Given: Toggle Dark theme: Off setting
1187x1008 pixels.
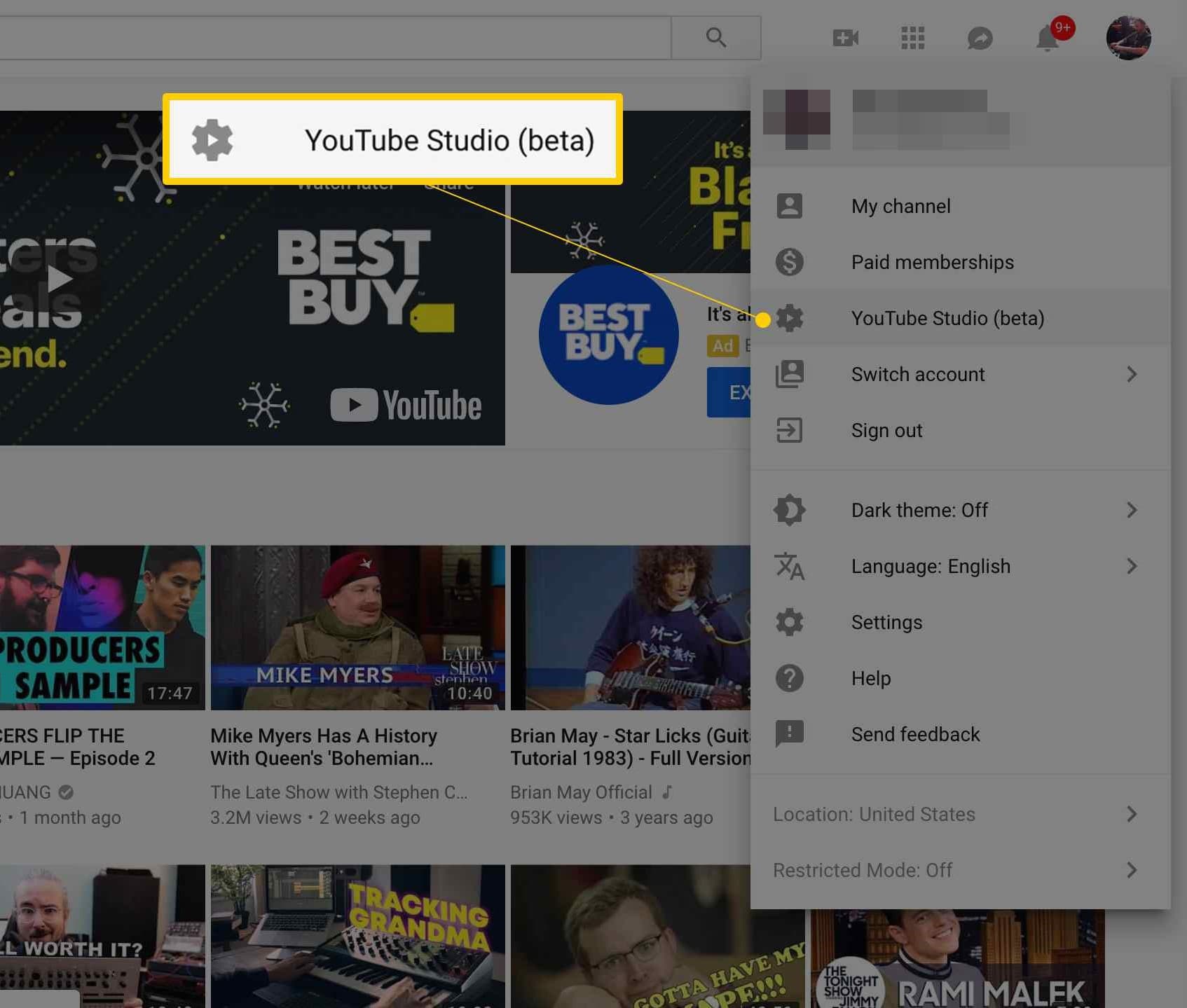Looking at the screenshot, I should [919, 510].
